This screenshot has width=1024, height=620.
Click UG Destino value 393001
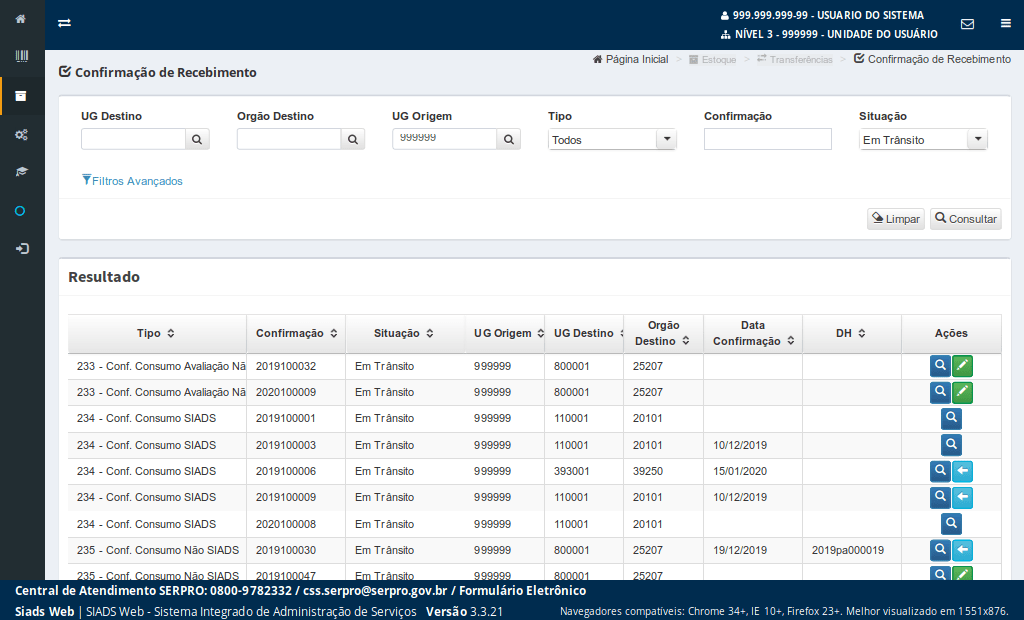coord(571,471)
